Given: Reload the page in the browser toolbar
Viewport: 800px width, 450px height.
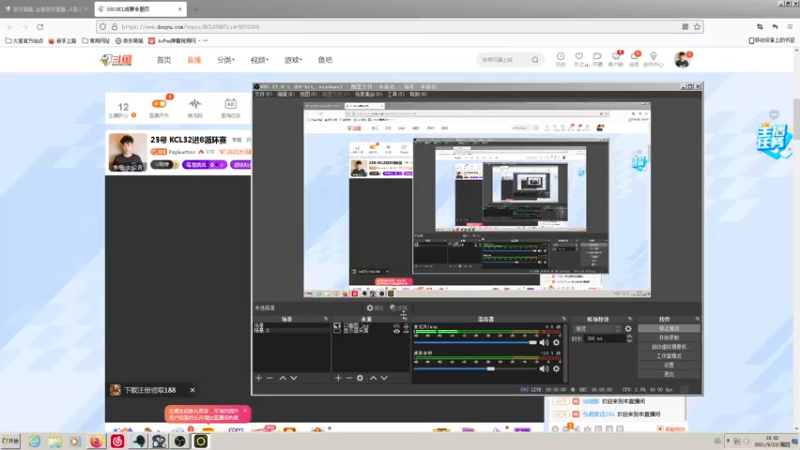Looking at the screenshot, I should point(40,27).
